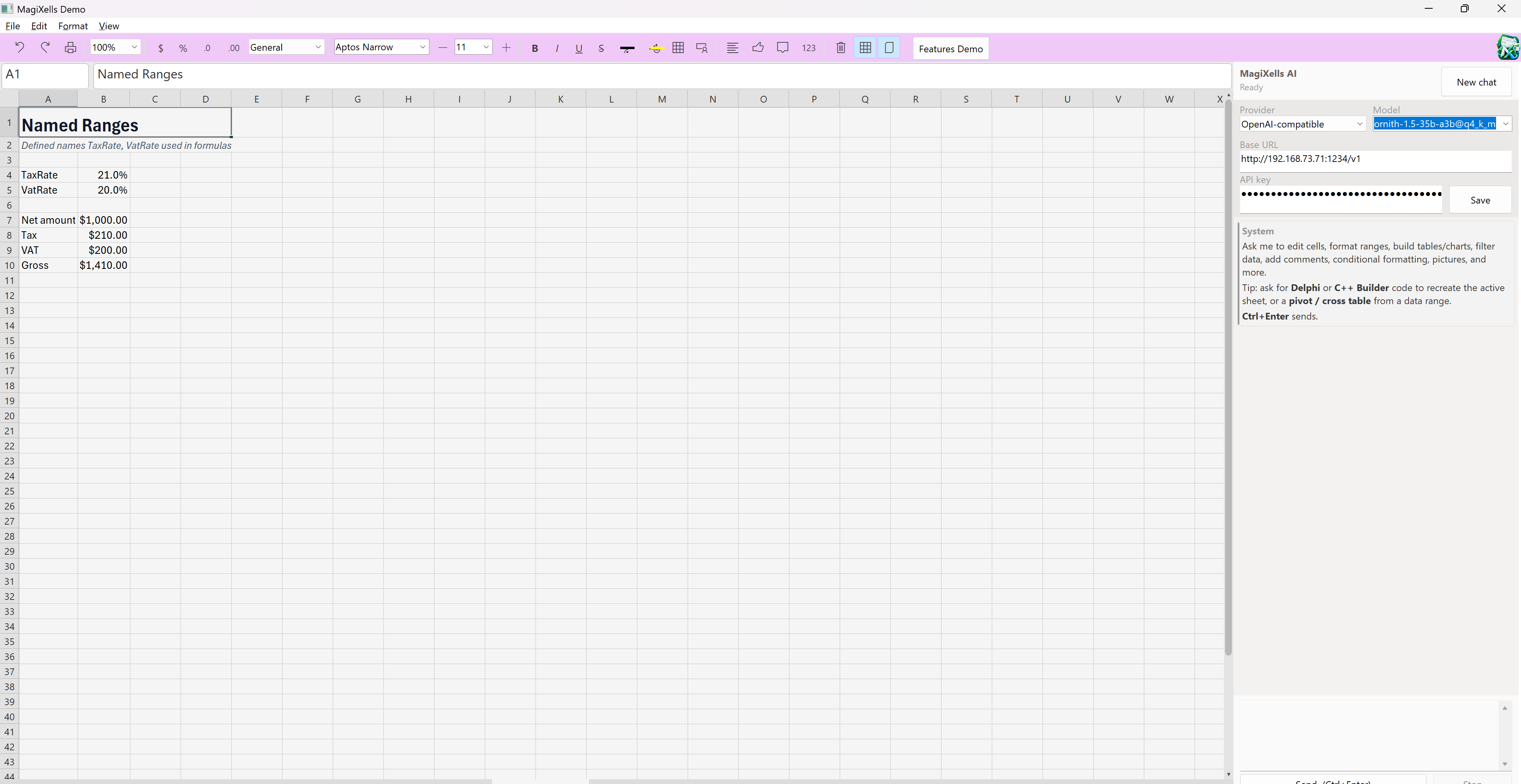Open the Provider OpenAI-compatible dropdown
The image size is (1521, 784).
(1302, 124)
